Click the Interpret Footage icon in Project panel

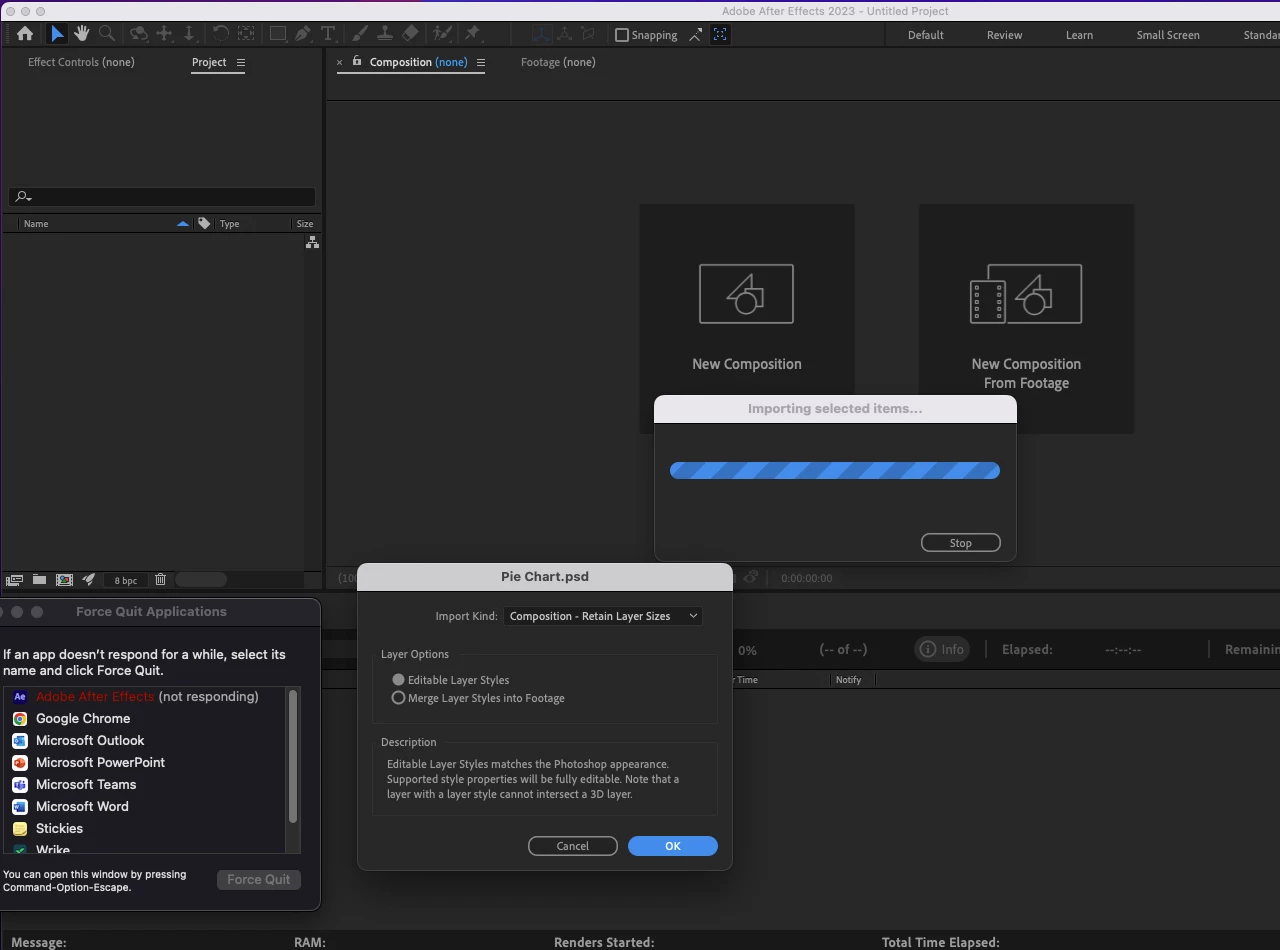[x=14, y=580]
